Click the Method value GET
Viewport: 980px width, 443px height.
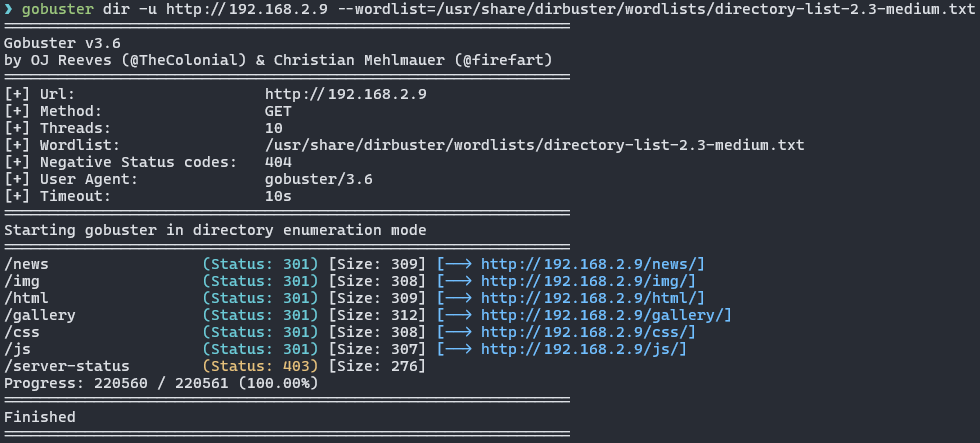point(278,111)
